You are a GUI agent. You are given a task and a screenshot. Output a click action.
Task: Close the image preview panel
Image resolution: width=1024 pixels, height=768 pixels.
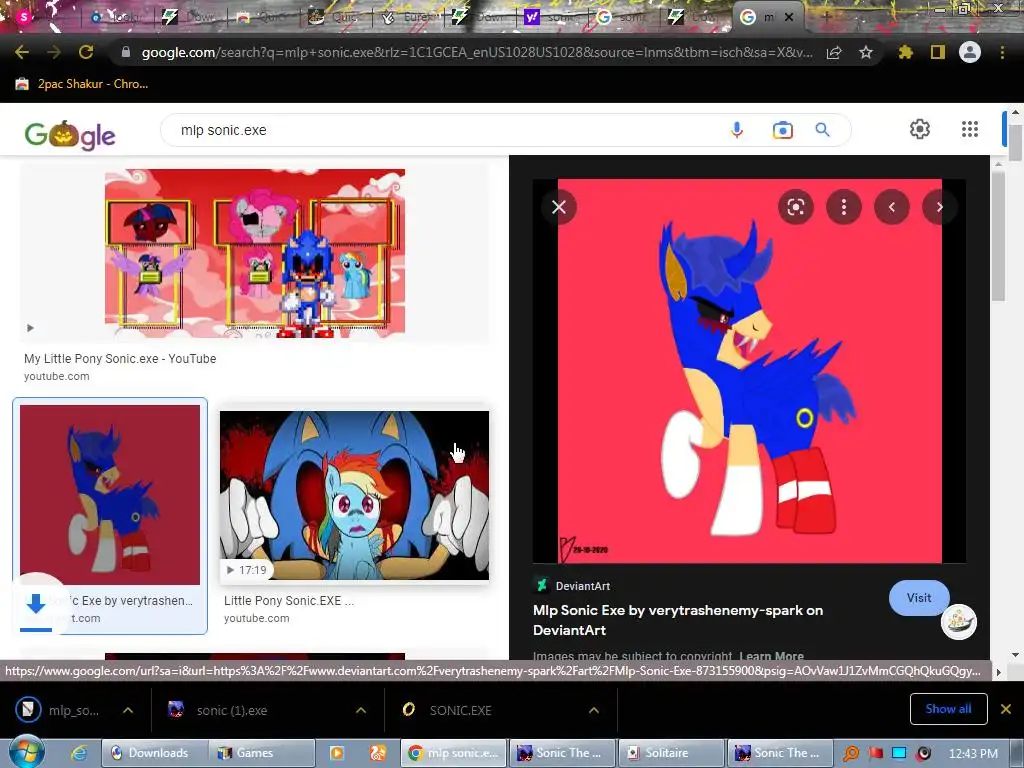pyautogui.click(x=559, y=207)
